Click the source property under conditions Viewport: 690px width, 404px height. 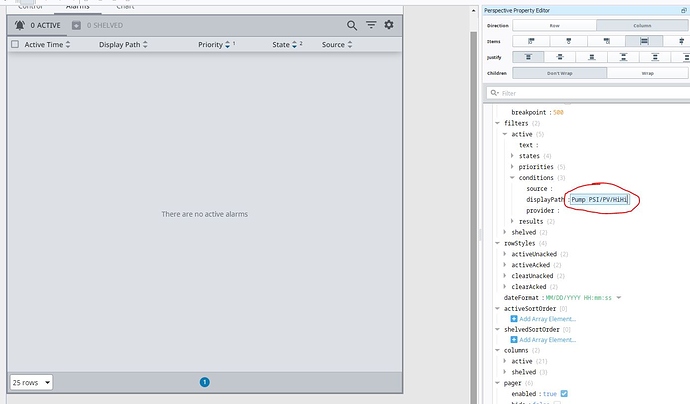539,189
